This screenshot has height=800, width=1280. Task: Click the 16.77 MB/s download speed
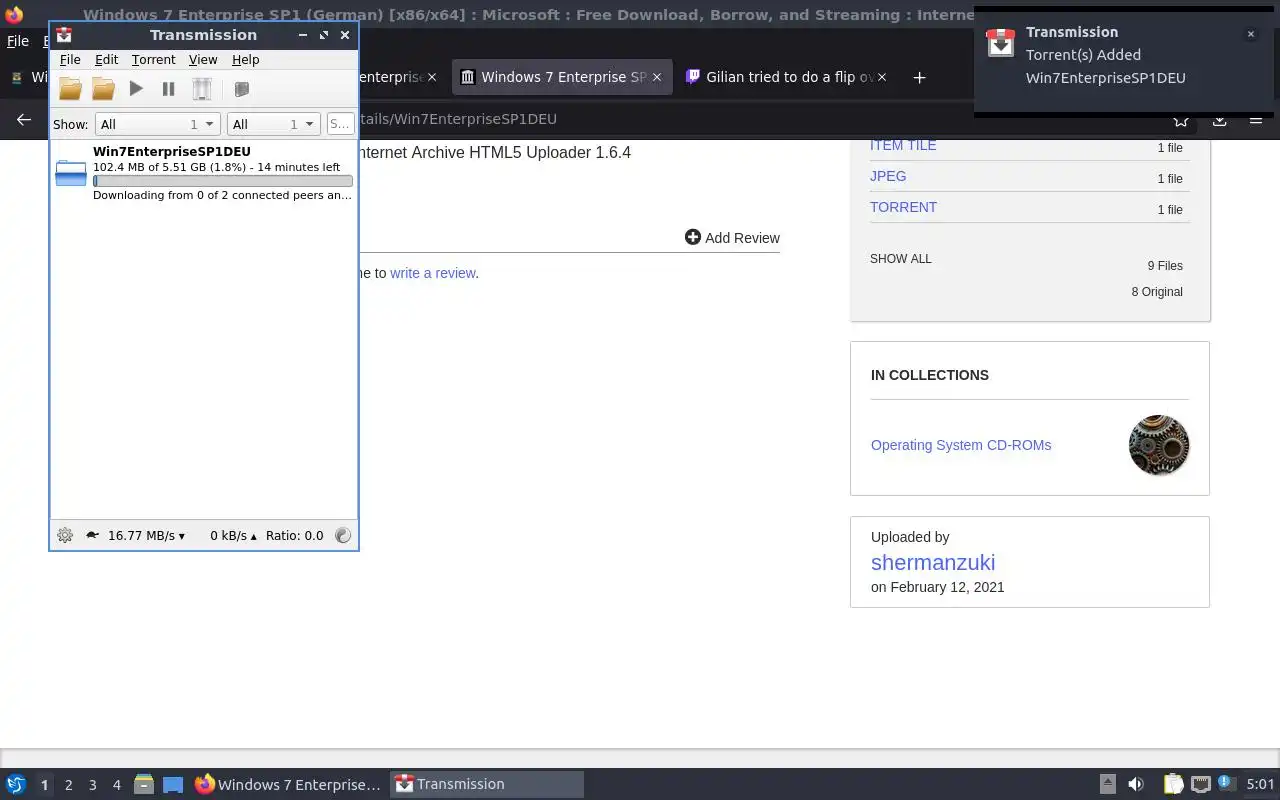[x=146, y=535]
